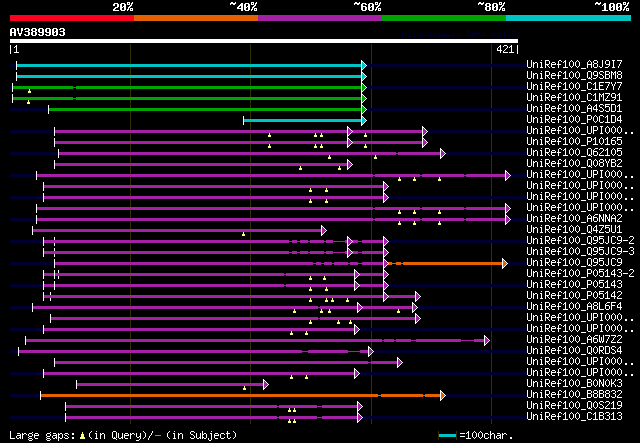Screen dimensions: 640x443
Task: Open hit UniRef100_C1MZ91
Action: (574, 97)
